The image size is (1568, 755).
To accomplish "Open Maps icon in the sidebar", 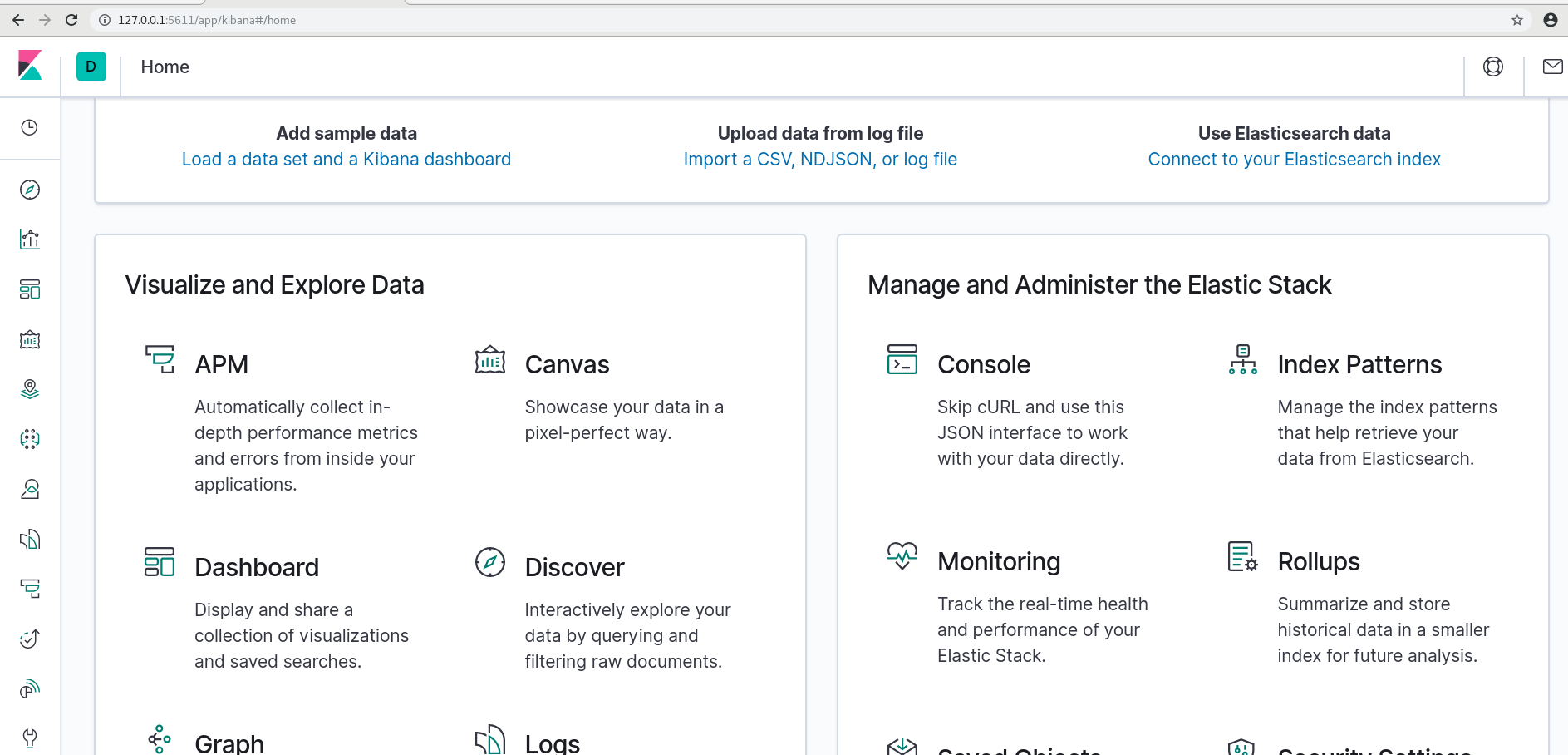I will click(x=30, y=389).
